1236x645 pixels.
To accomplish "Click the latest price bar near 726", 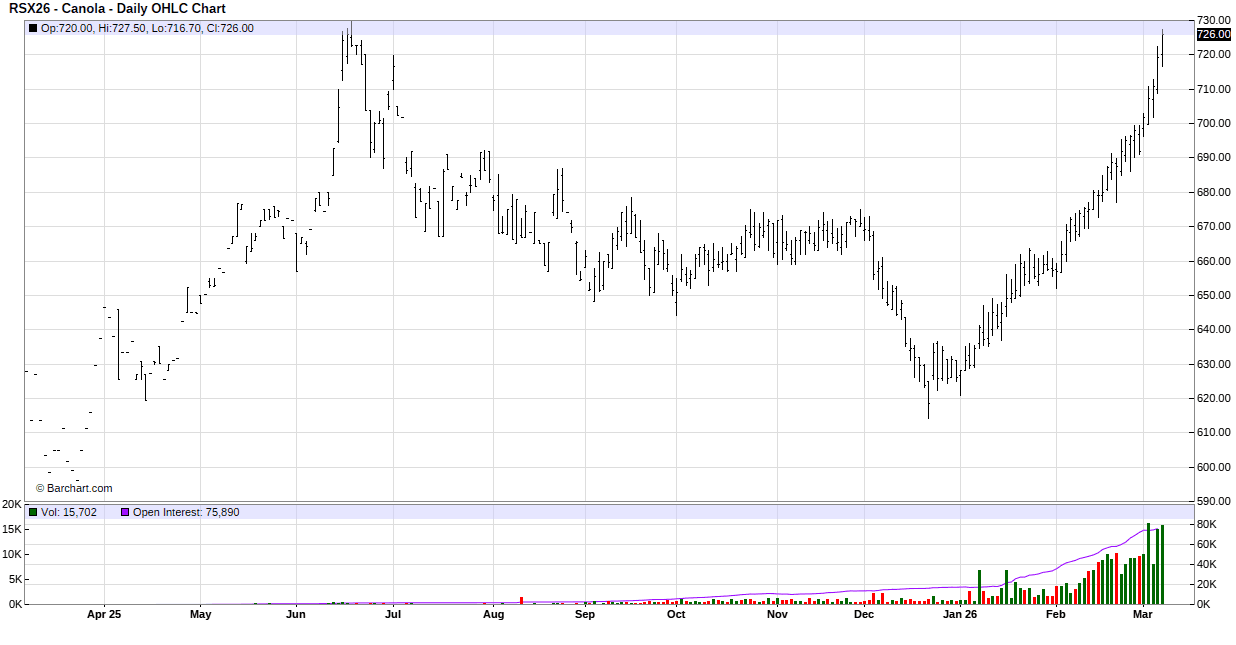I will tap(1162, 48).
